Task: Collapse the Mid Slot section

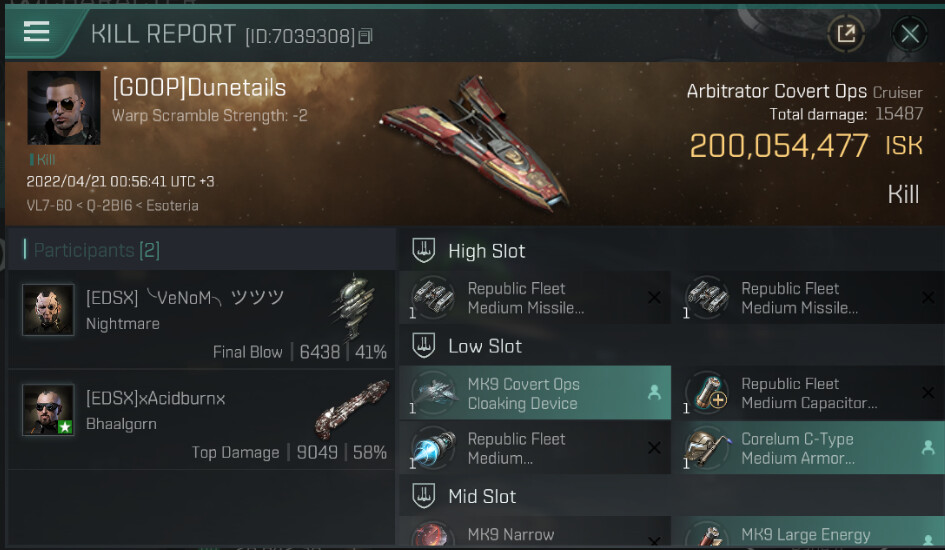Action: coord(423,496)
